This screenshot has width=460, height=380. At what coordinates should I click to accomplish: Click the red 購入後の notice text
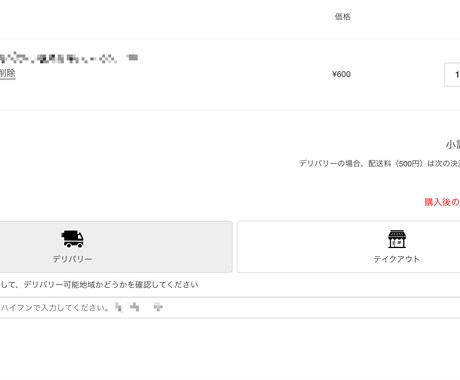pyautogui.click(x=442, y=202)
